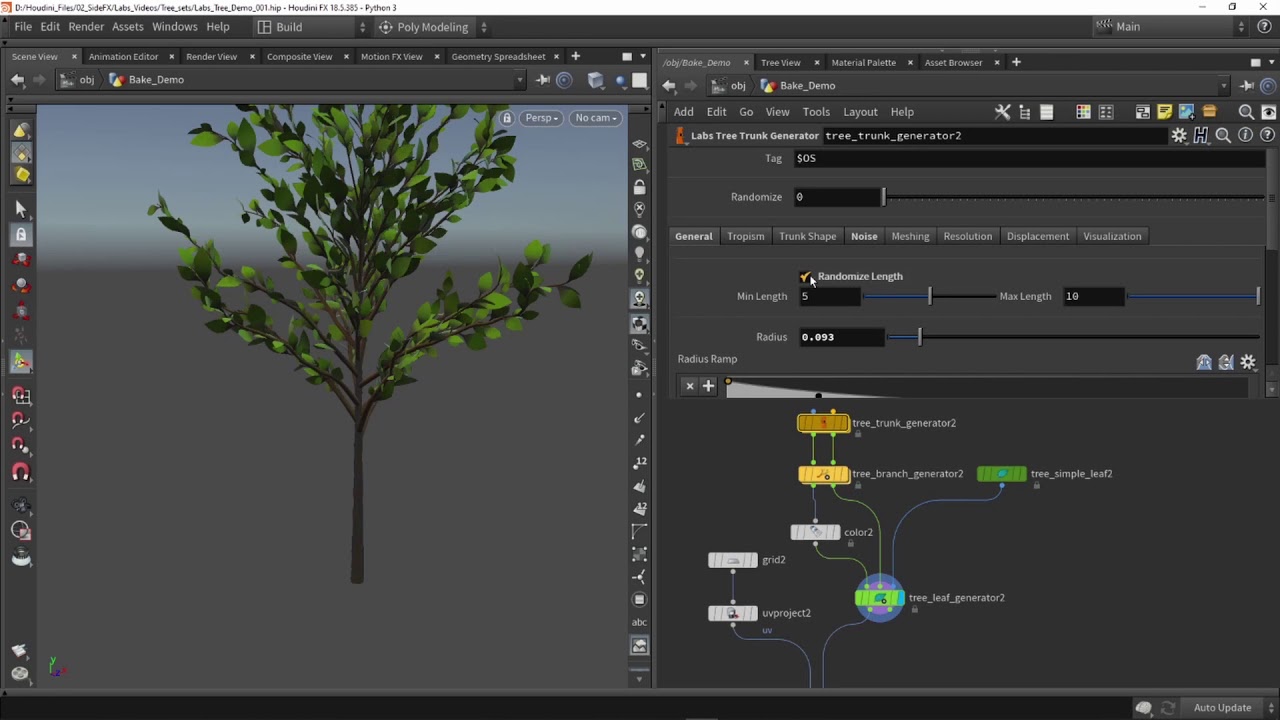Click the sticky note icon in network toolbar
Viewport: 1280px width, 720px height.
[1165, 112]
